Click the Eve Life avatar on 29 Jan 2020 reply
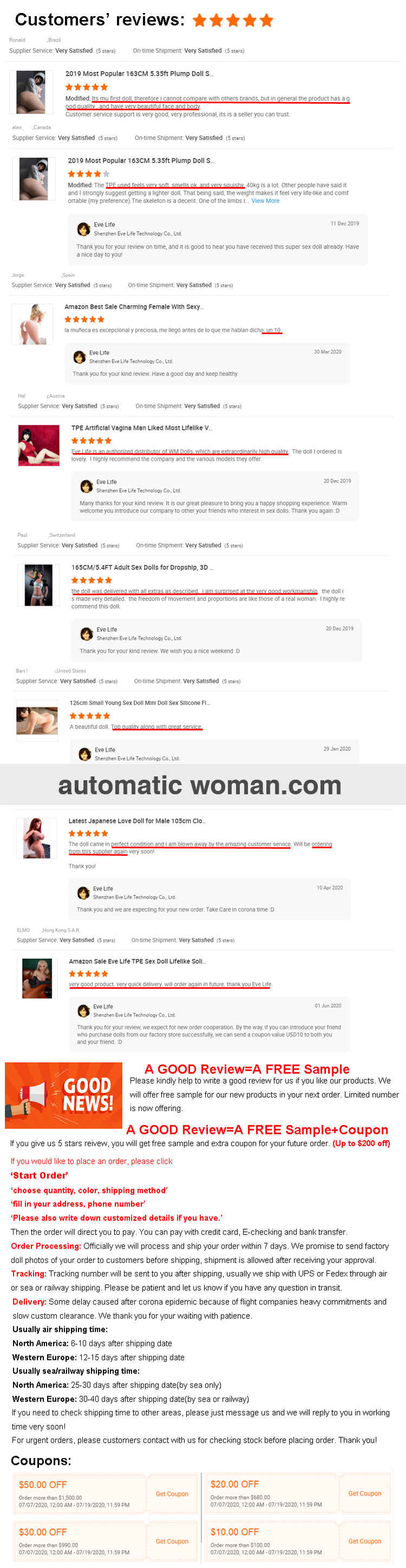 pos(86,754)
